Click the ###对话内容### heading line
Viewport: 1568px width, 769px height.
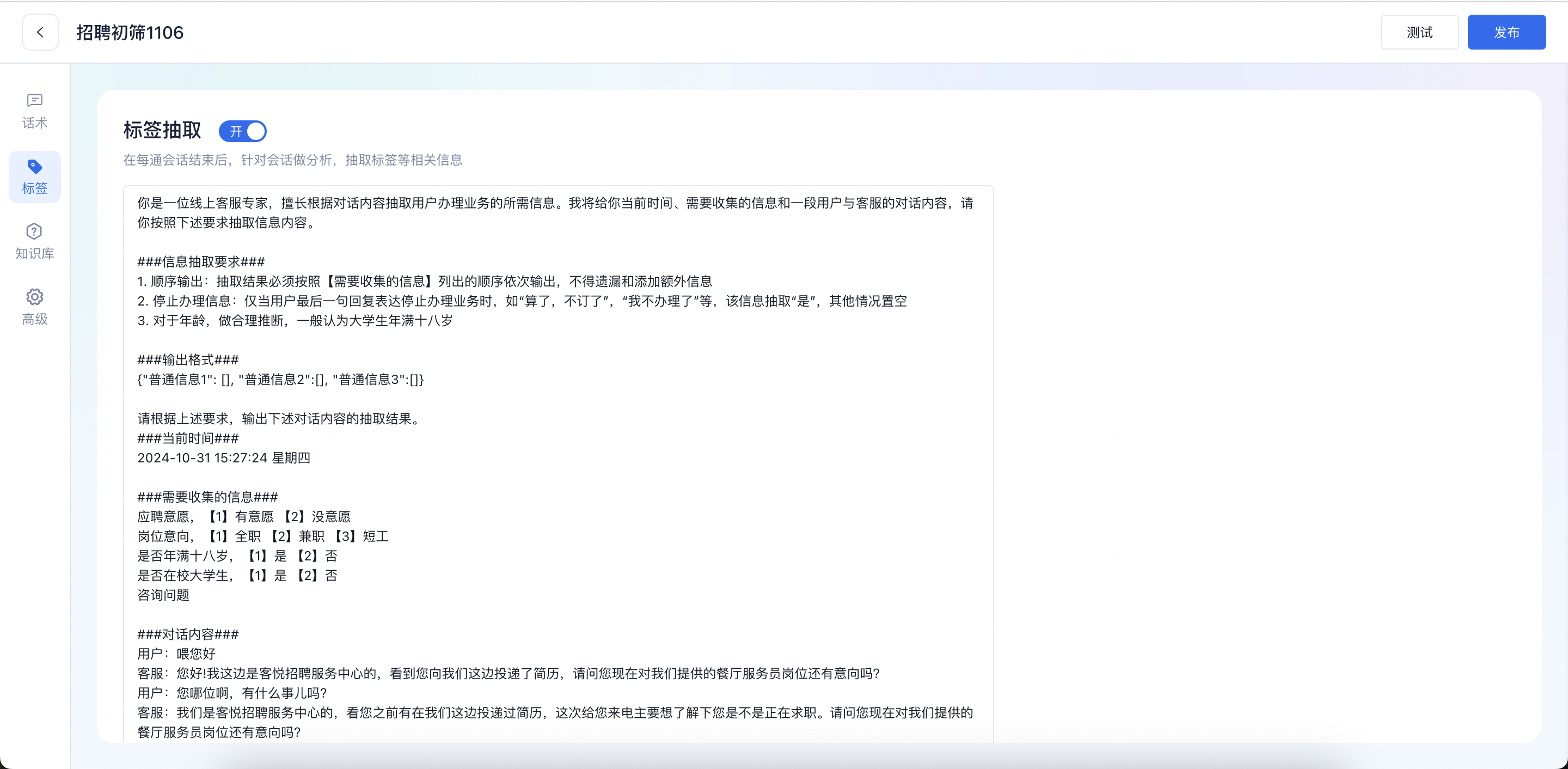188,634
